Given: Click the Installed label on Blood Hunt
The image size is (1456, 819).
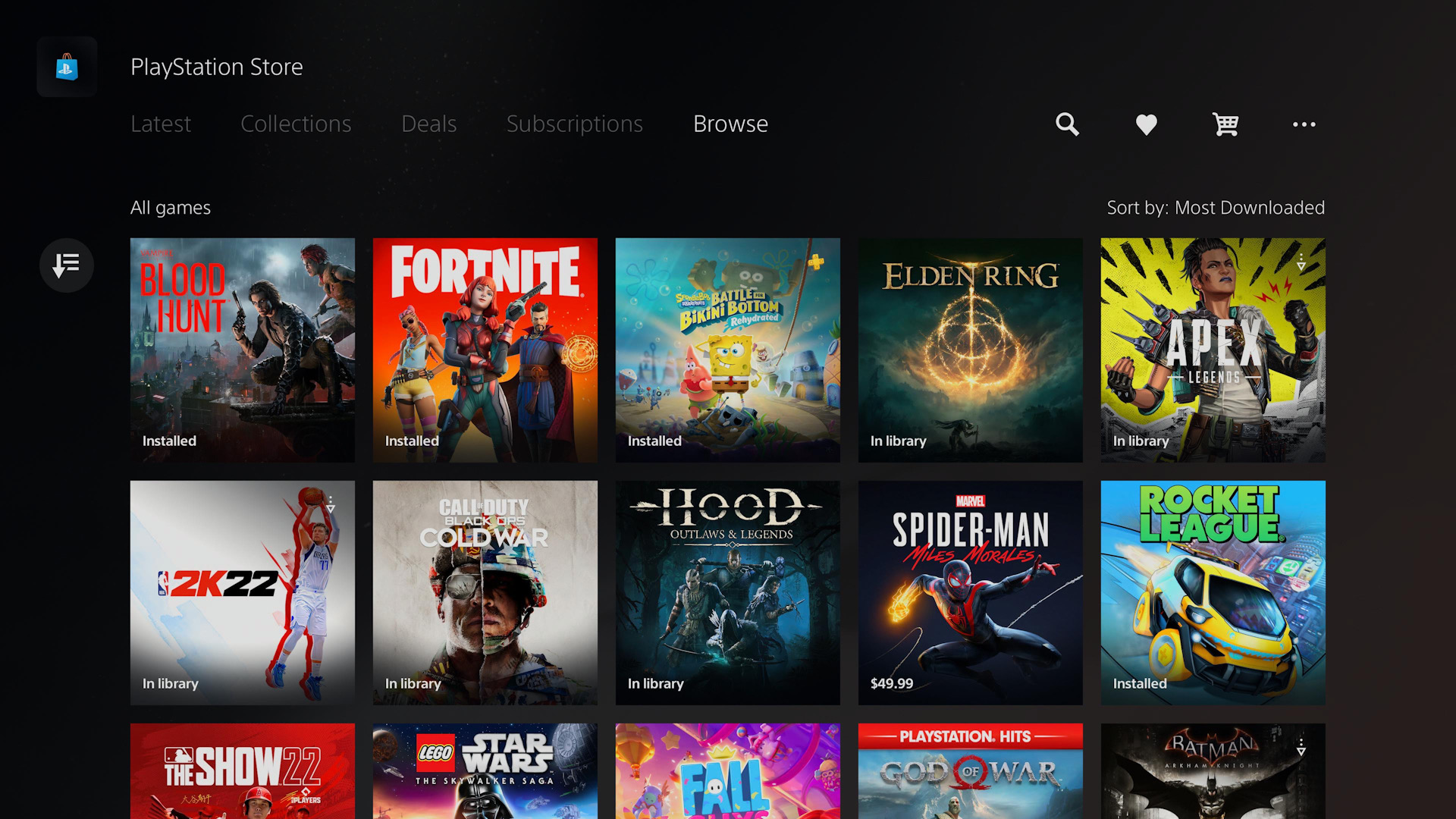Looking at the screenshot, I should pos(169,441).
